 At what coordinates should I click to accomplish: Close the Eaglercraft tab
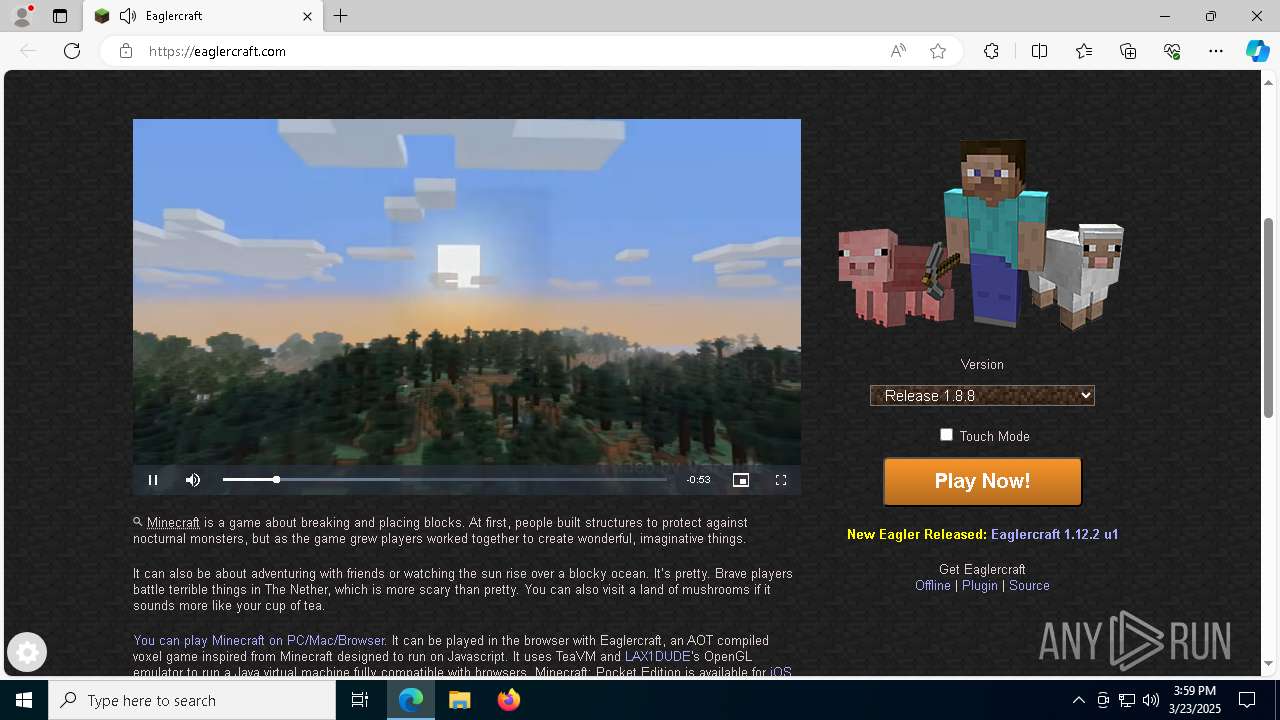coord(307,16)
